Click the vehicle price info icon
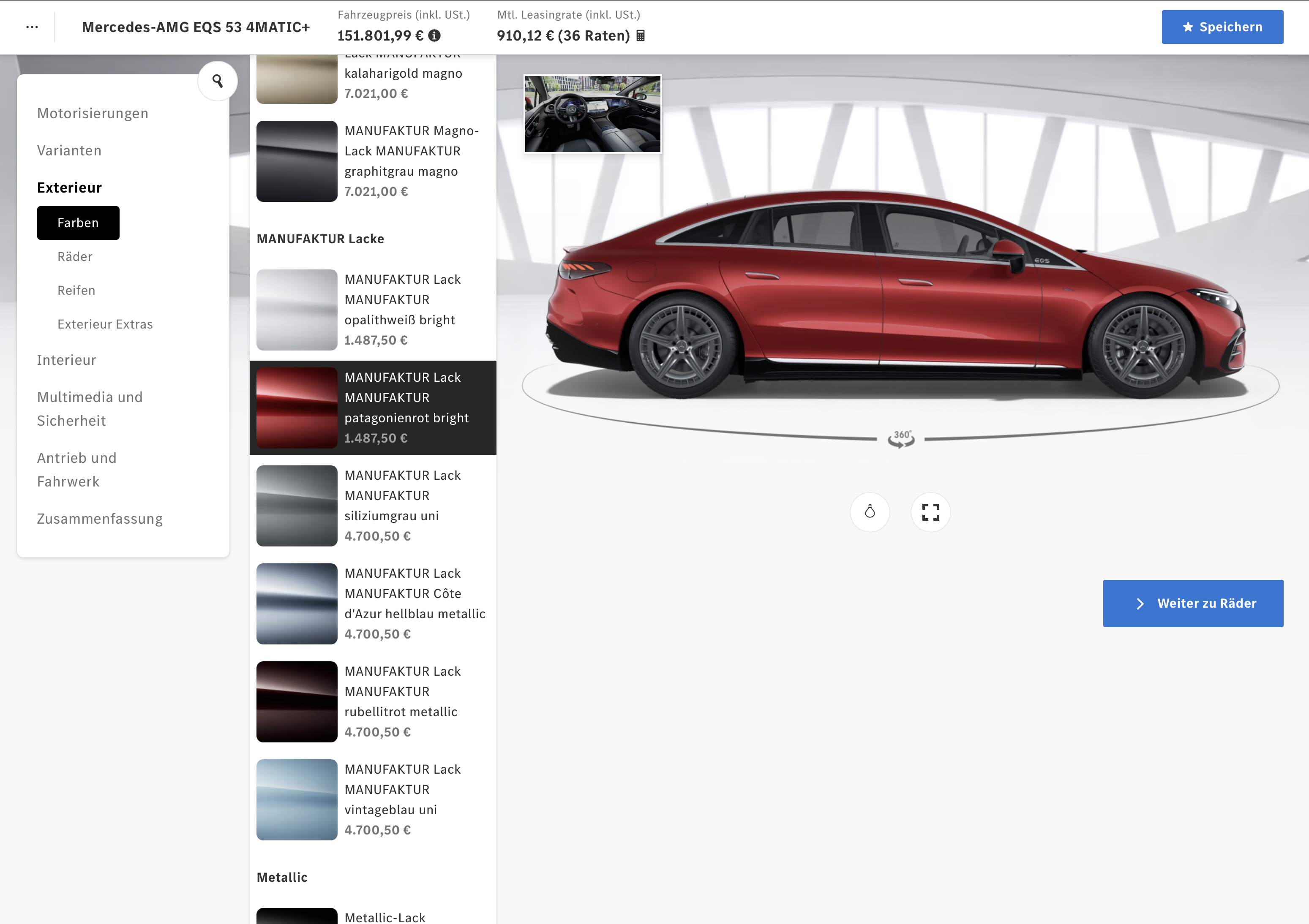1309x924 pixels. click(x=434, y=35)
